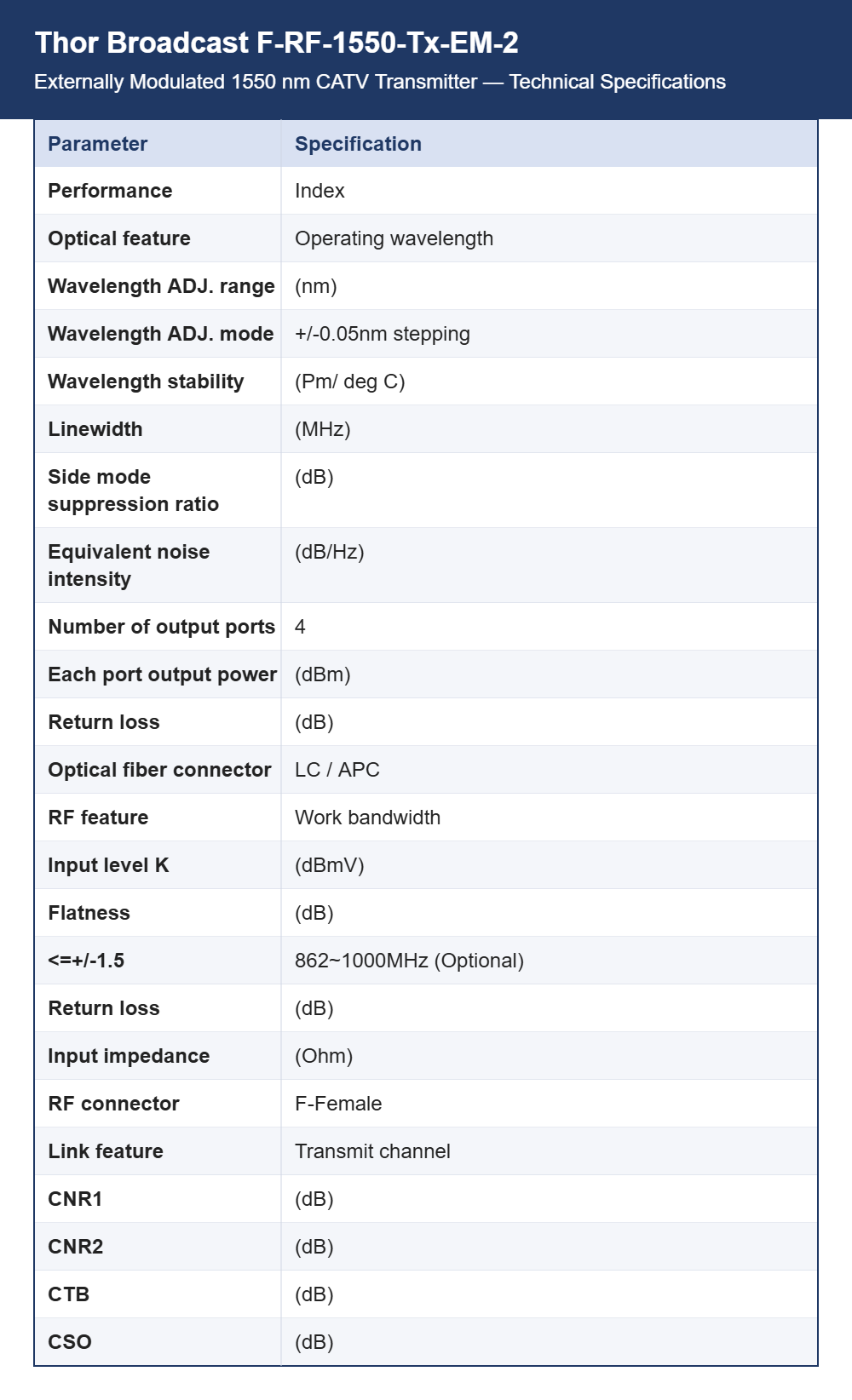
Task: Select the LC / APC connector value
Action: click(337, 770)
